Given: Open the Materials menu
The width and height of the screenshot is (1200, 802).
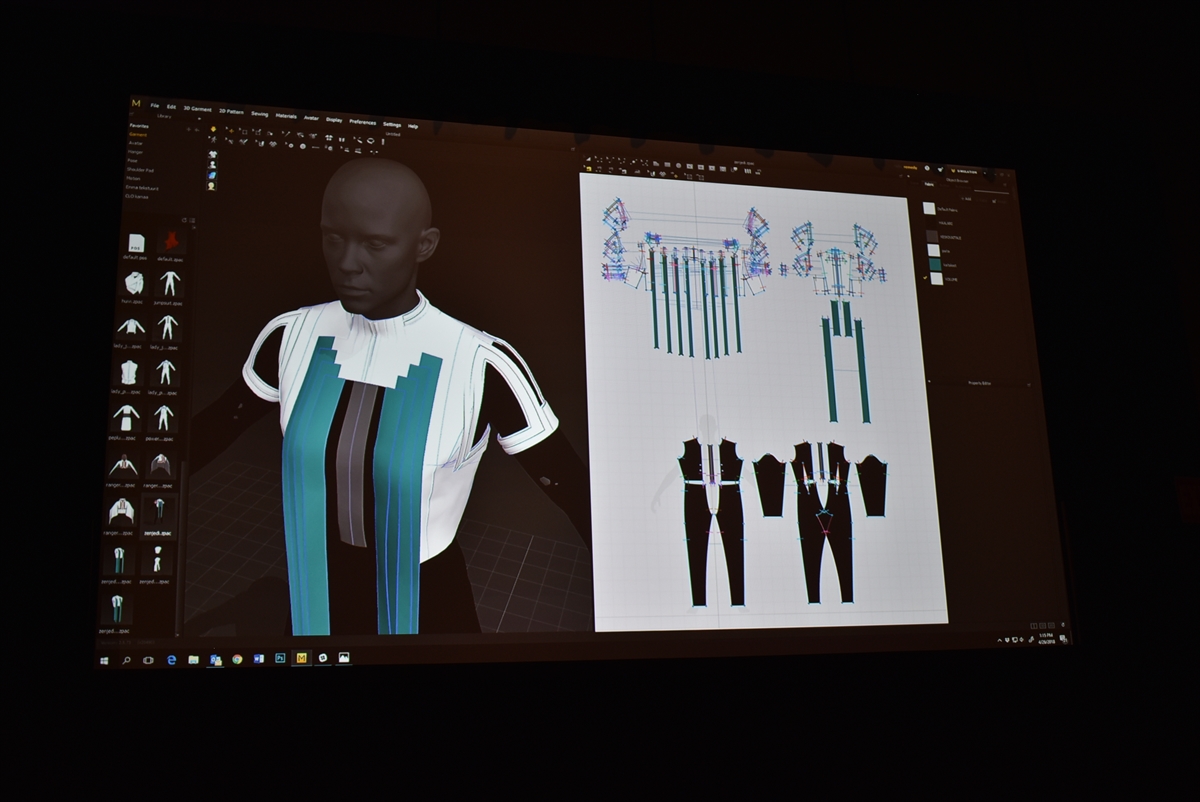Looking at the screenshot, I should (286, 116).
